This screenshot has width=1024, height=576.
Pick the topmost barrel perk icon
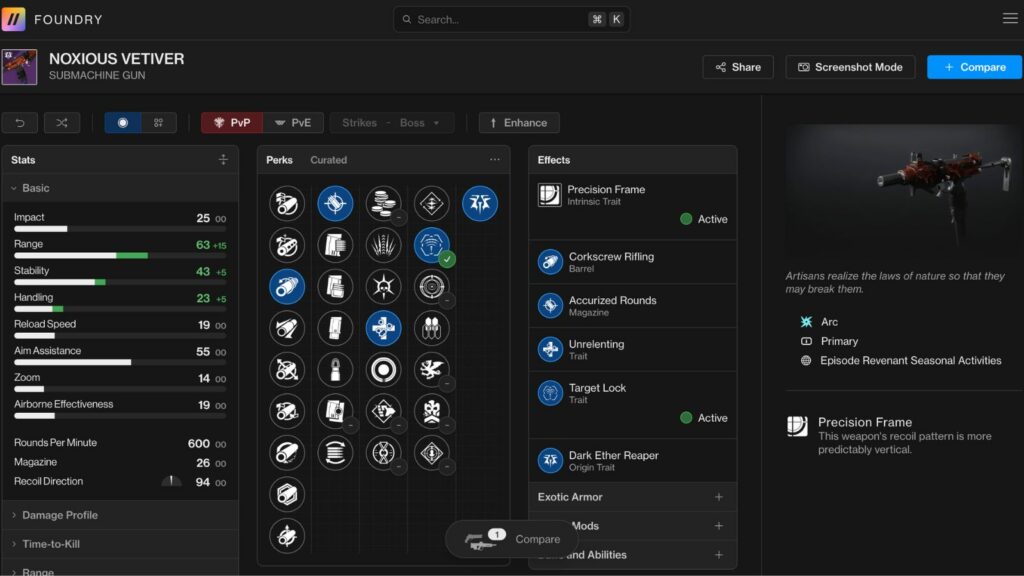click(x=287, y=204)
